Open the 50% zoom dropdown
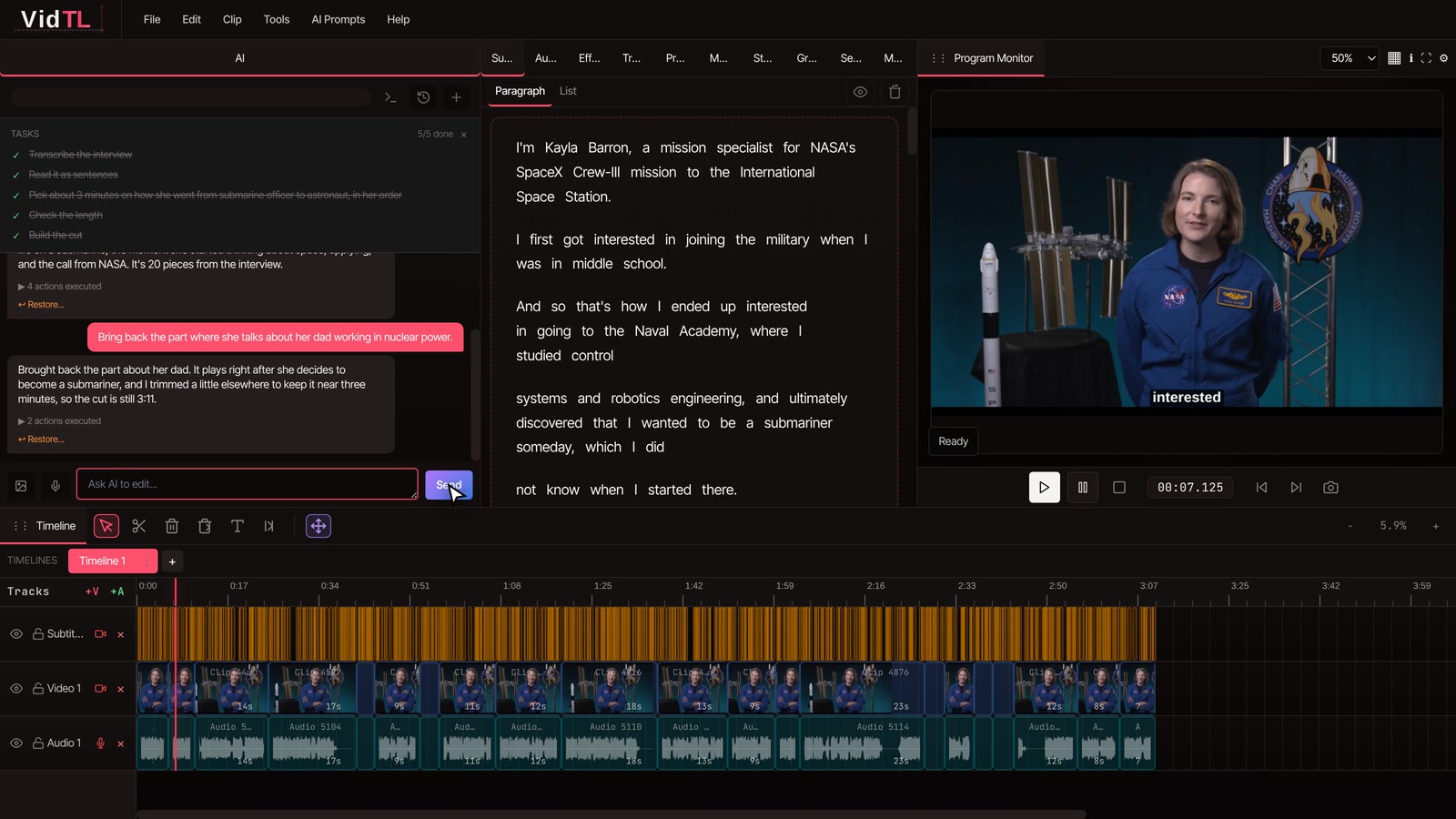Viewport: 1456px width, 819px height. pyautogui.click(x=1349, y=58)
